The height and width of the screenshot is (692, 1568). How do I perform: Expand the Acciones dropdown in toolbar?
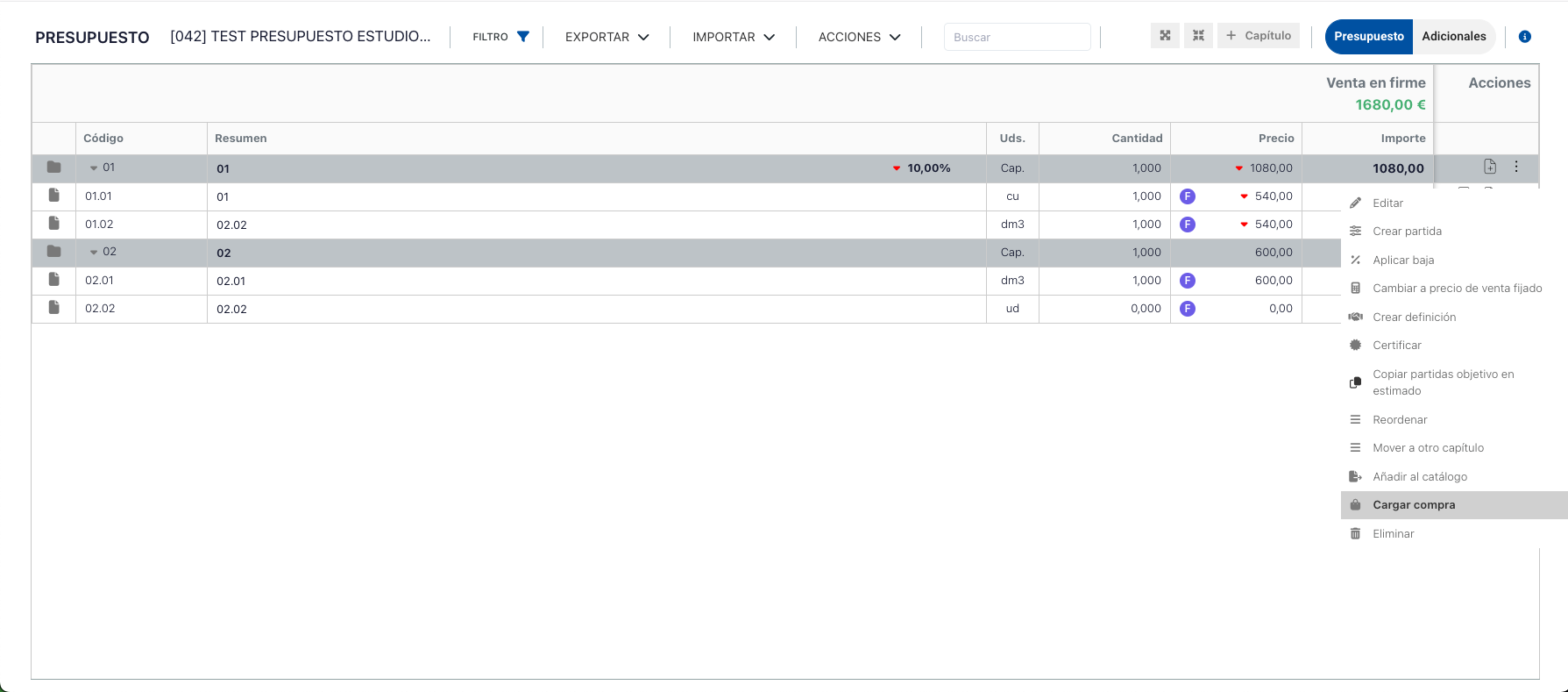coord(859,37)
